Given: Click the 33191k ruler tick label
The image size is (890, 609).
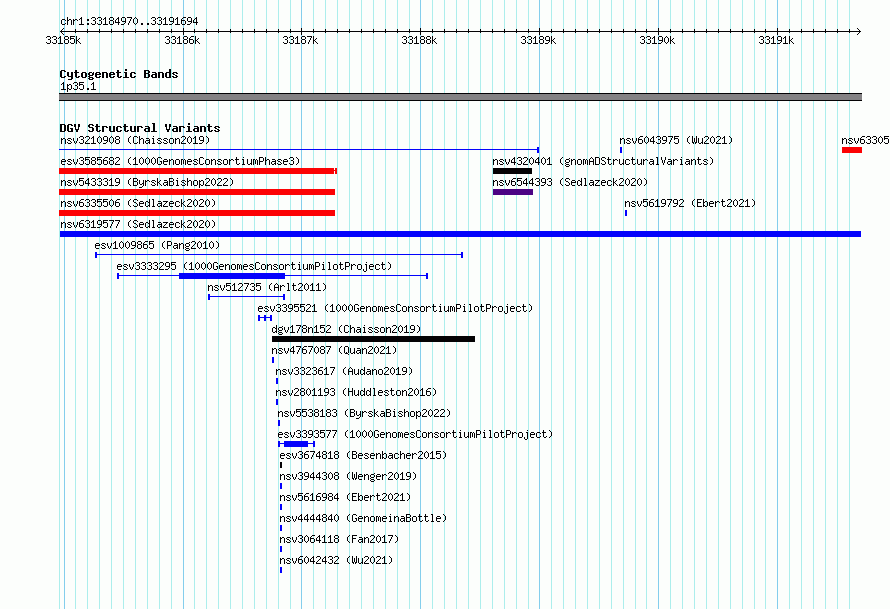Looking at the screenshot, I should pyautogui.click(x=776, y=40).
